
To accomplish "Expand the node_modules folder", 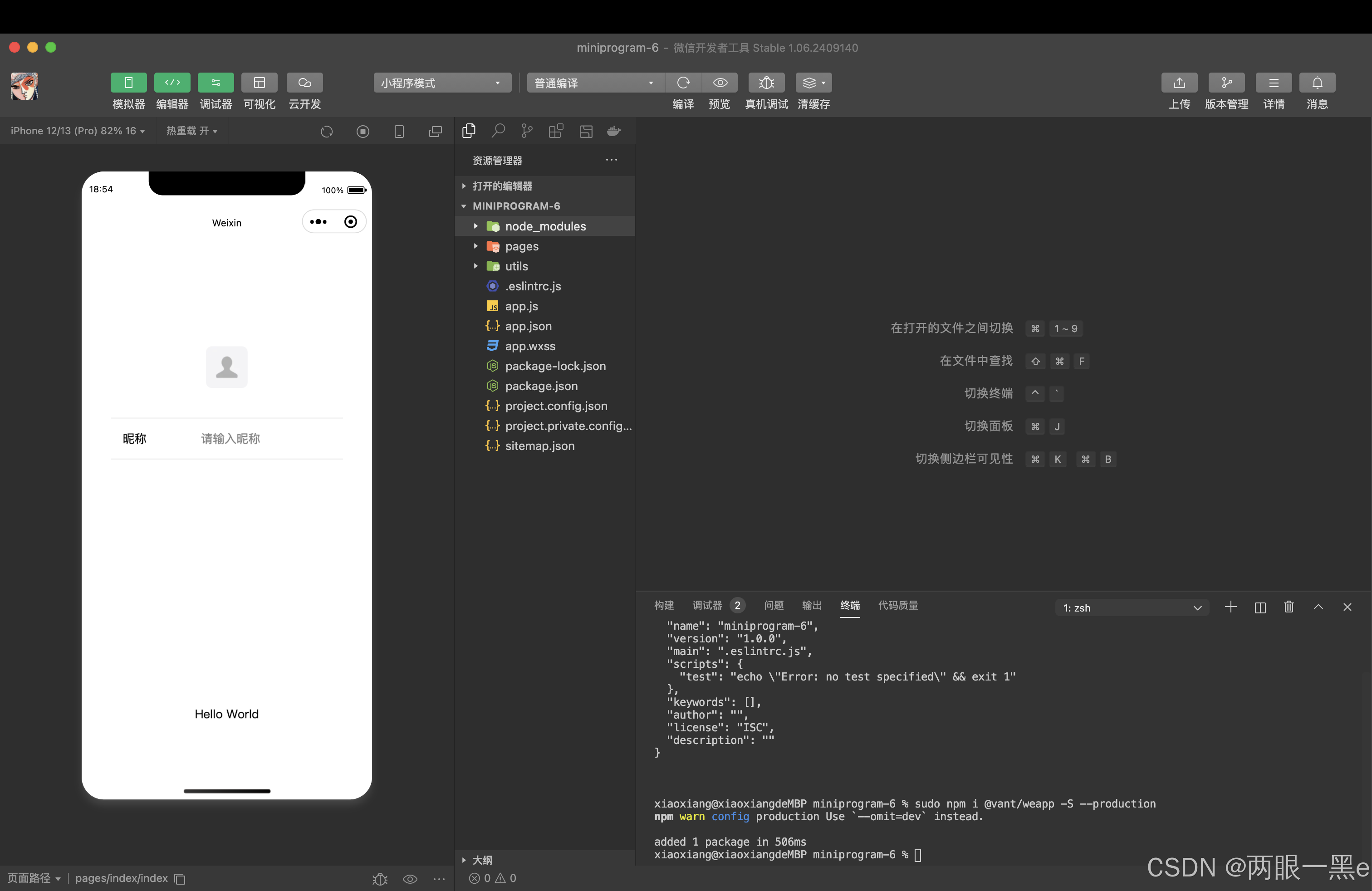I will click(545, 226).
